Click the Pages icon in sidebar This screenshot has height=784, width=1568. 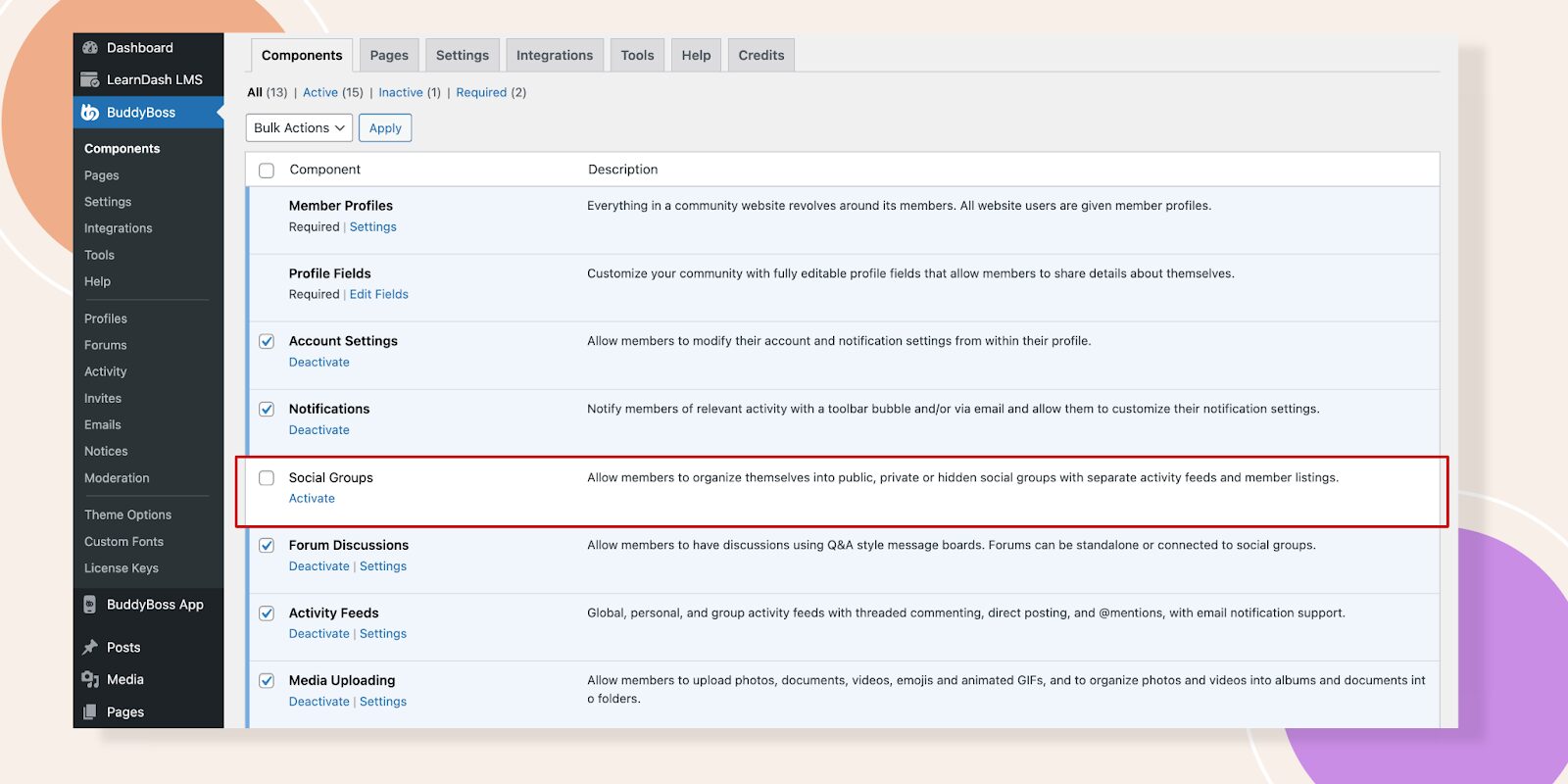coord(90,712)
